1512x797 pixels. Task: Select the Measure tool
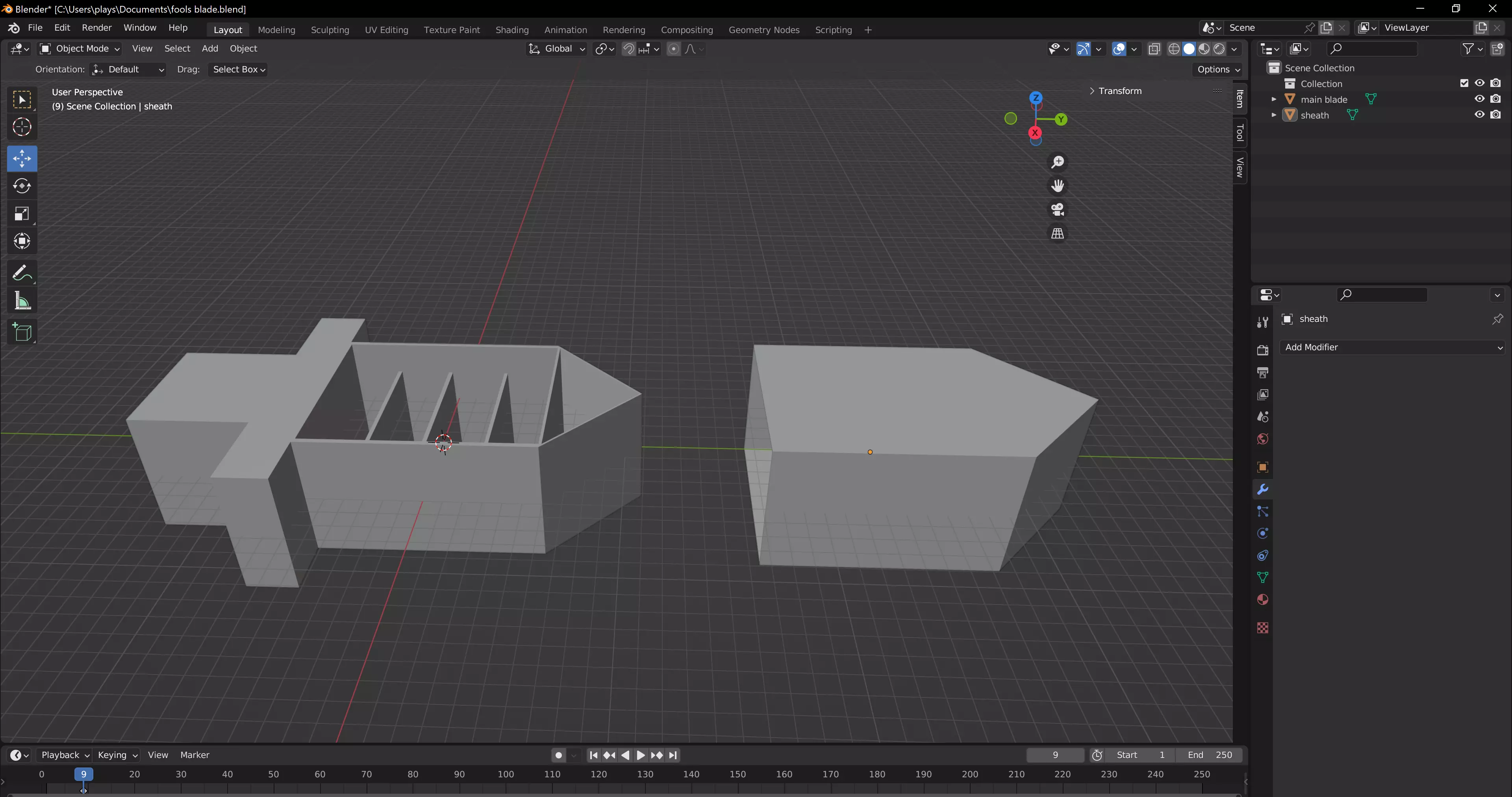pyautogui.click(x=22, y=301)
